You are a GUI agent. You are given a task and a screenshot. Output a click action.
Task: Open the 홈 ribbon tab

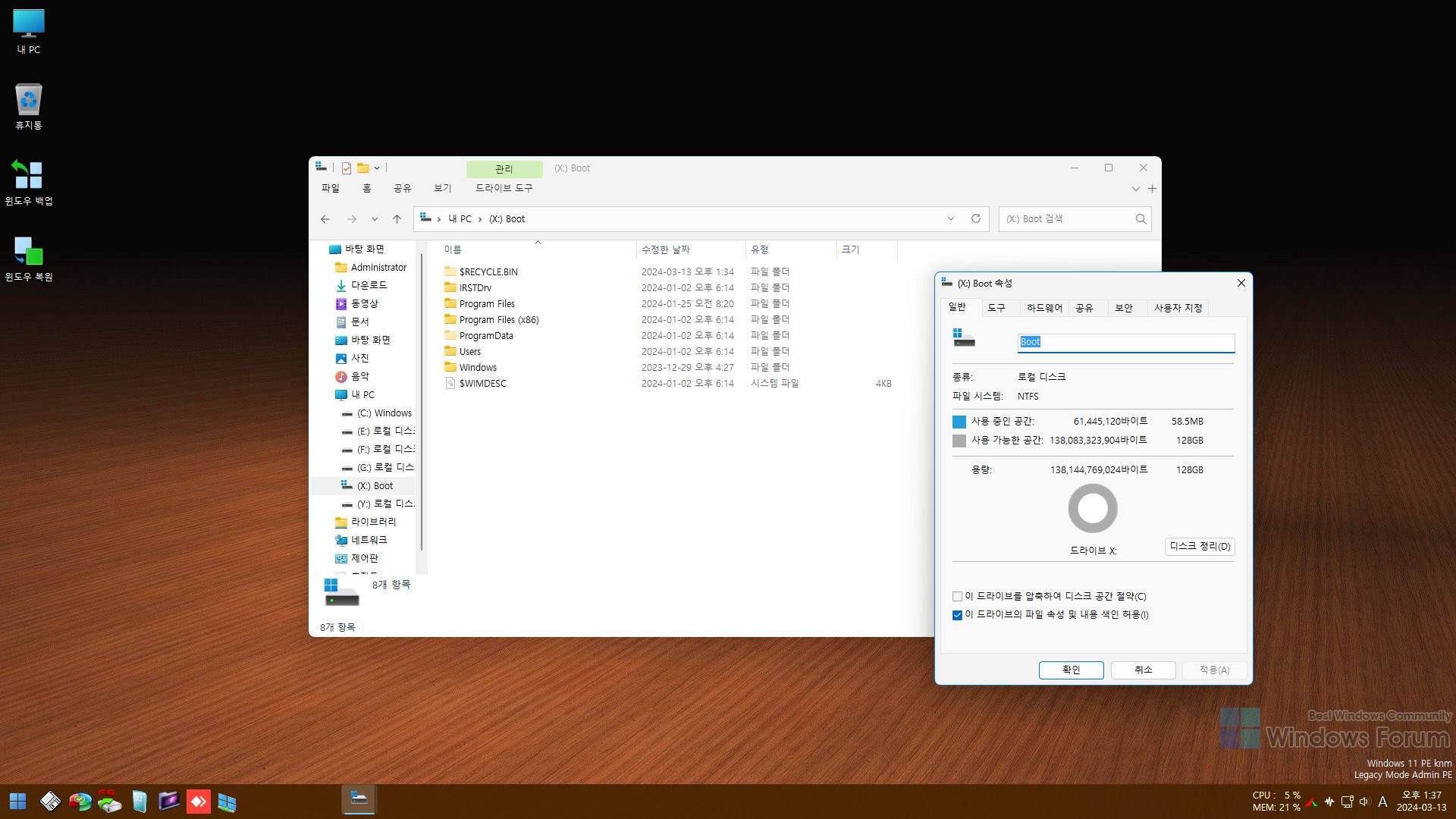[367, 188]
